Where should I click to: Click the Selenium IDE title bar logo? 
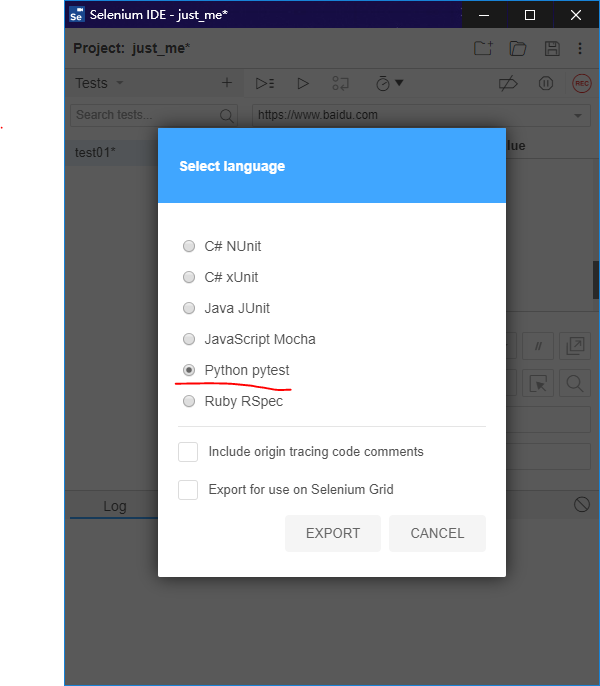pos(77,14)
